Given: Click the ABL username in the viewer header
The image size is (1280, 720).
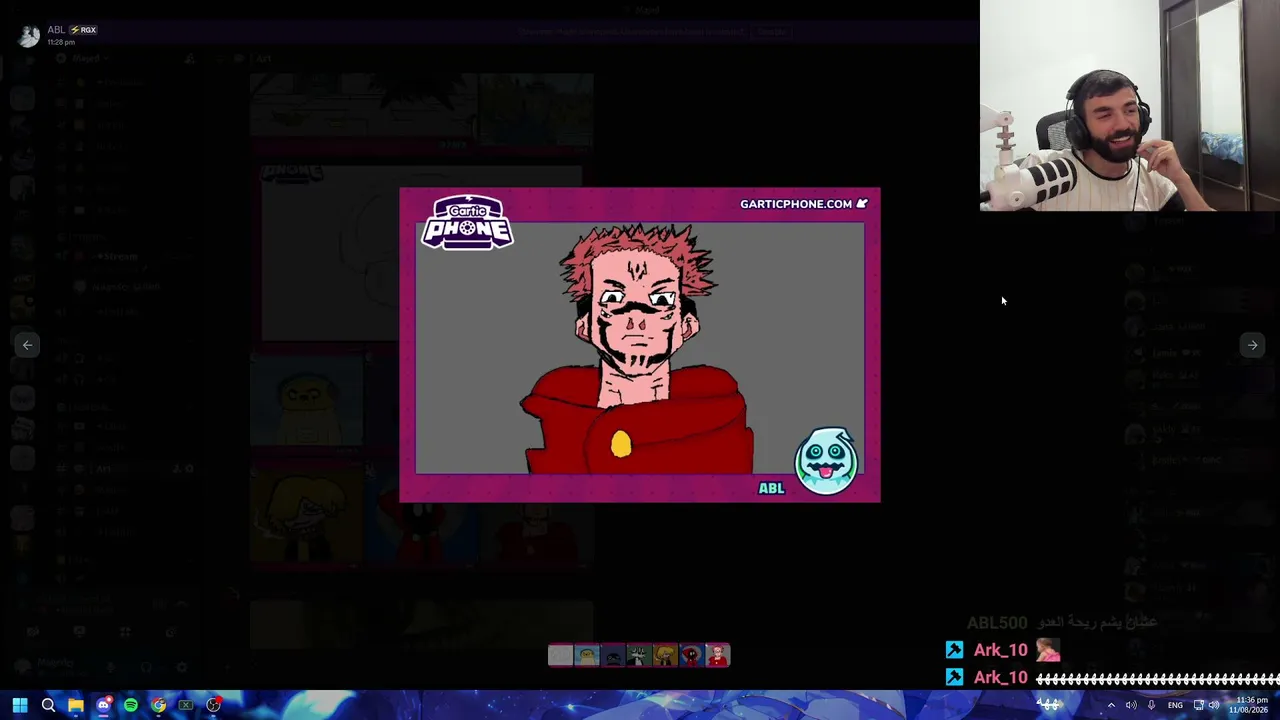Looking at the screenshot, I should (x=56, y=30).
